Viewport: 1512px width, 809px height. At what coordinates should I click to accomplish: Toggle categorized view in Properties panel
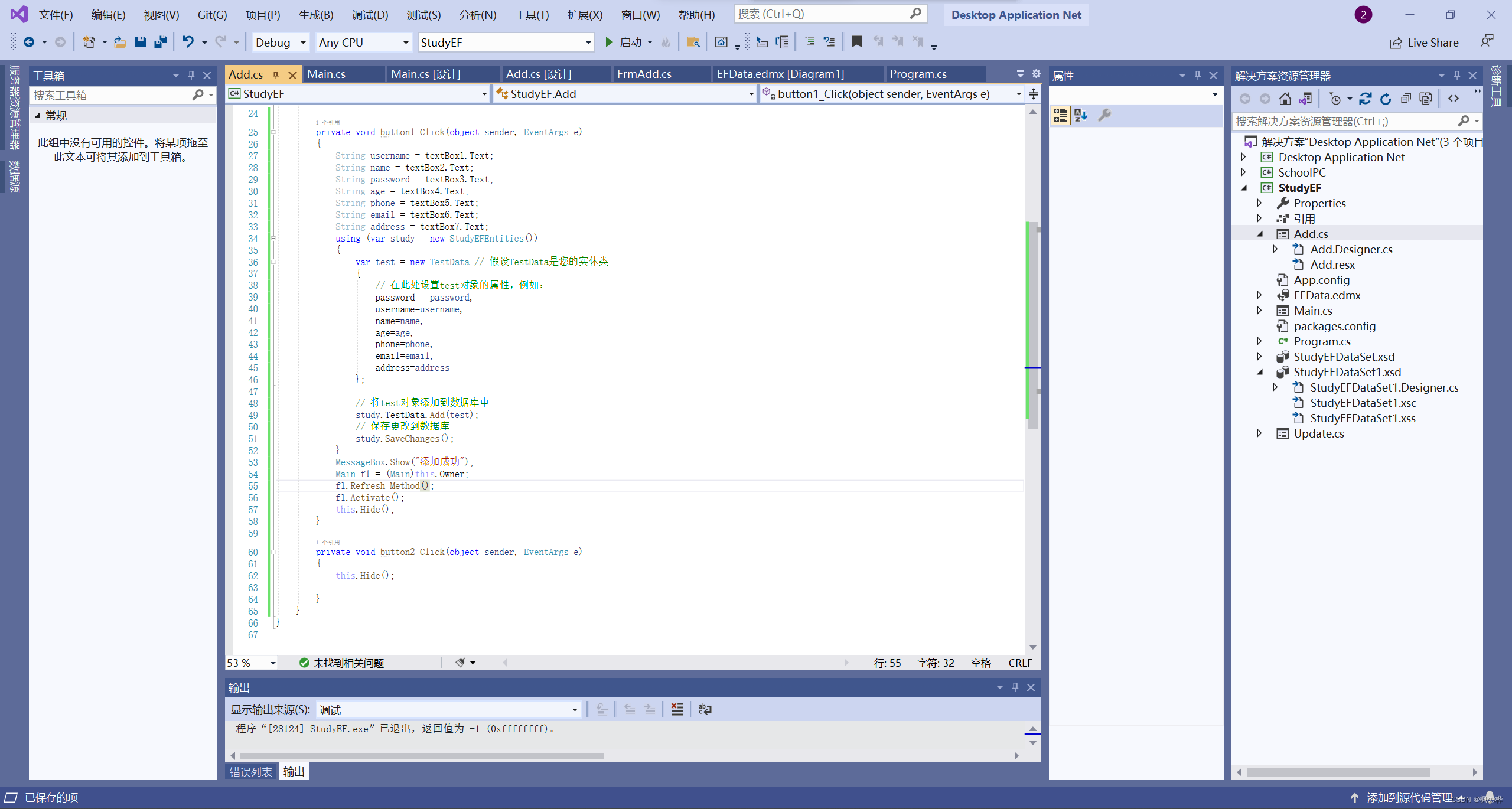click(1060, 115)
